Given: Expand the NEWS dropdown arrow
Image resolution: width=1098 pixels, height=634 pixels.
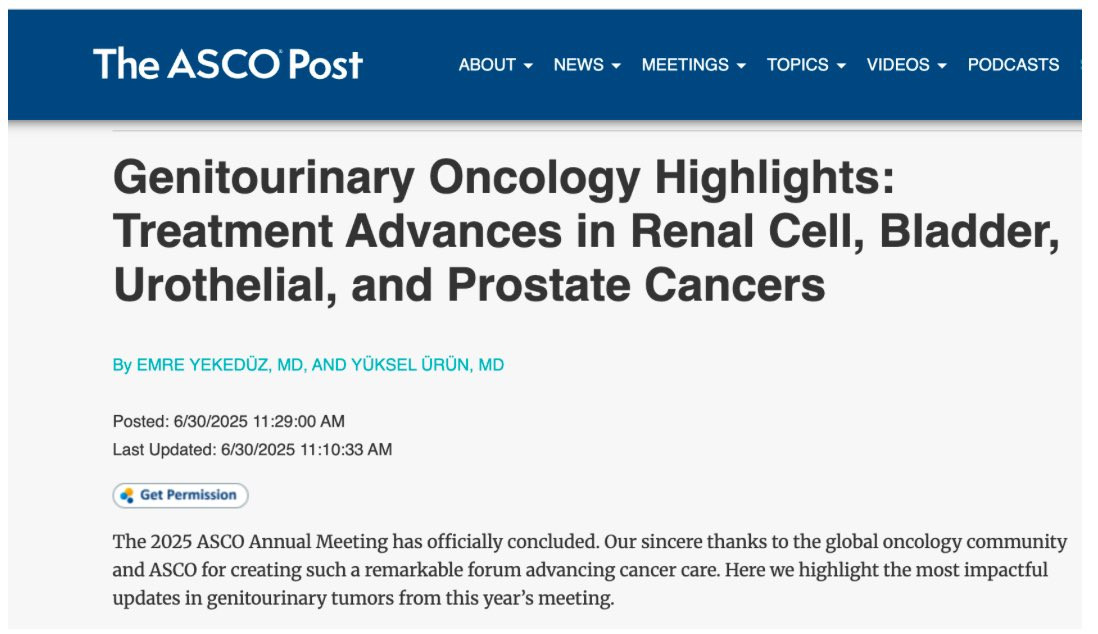Looking at the screenshot, I should (616, 66).
